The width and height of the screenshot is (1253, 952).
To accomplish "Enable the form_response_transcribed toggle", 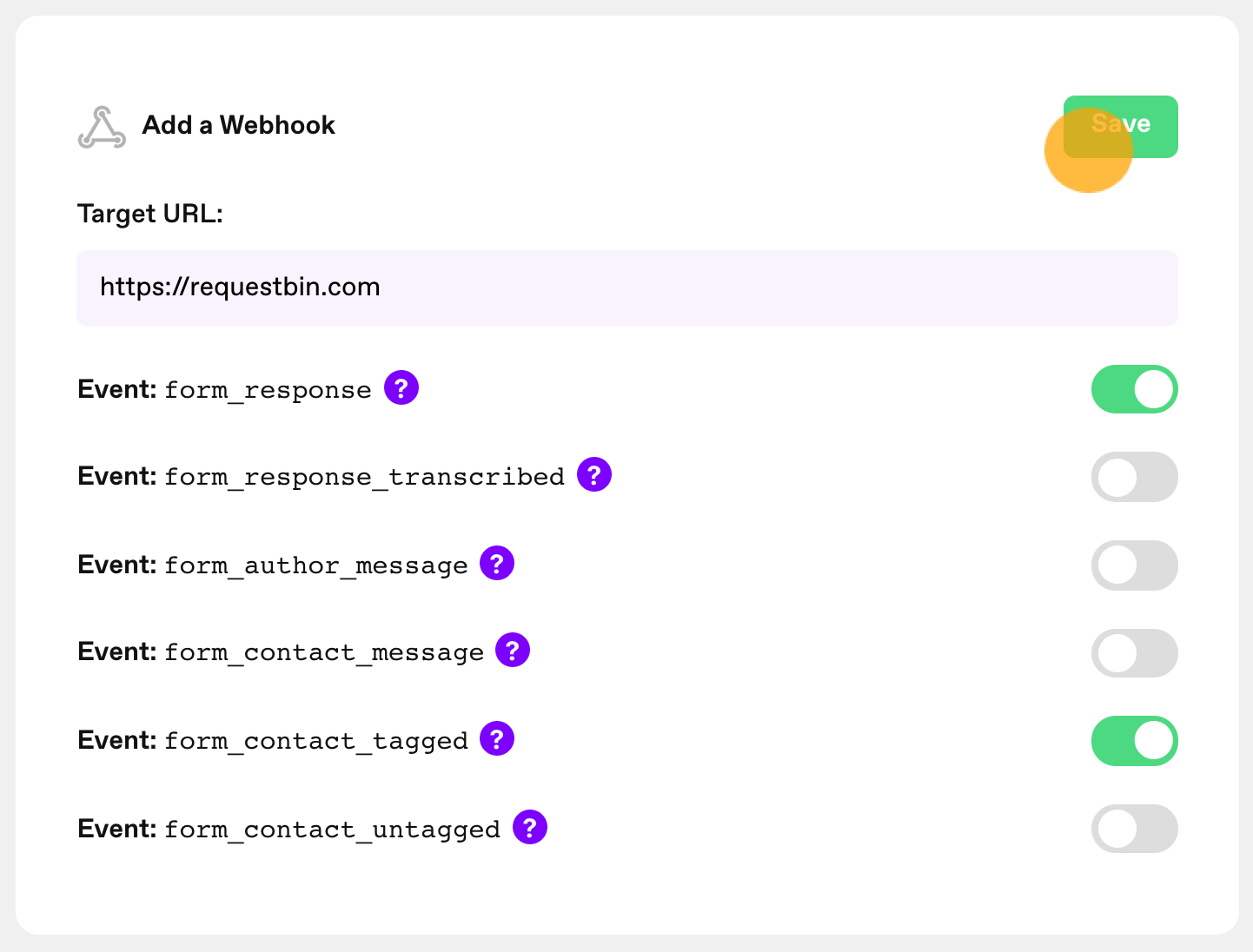I will click(x=1134, y=477).
